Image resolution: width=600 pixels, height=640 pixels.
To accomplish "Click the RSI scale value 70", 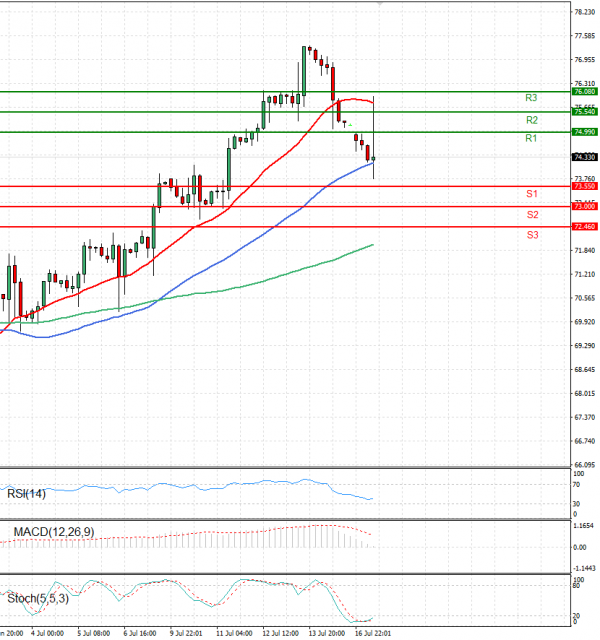I will [576, 485].
